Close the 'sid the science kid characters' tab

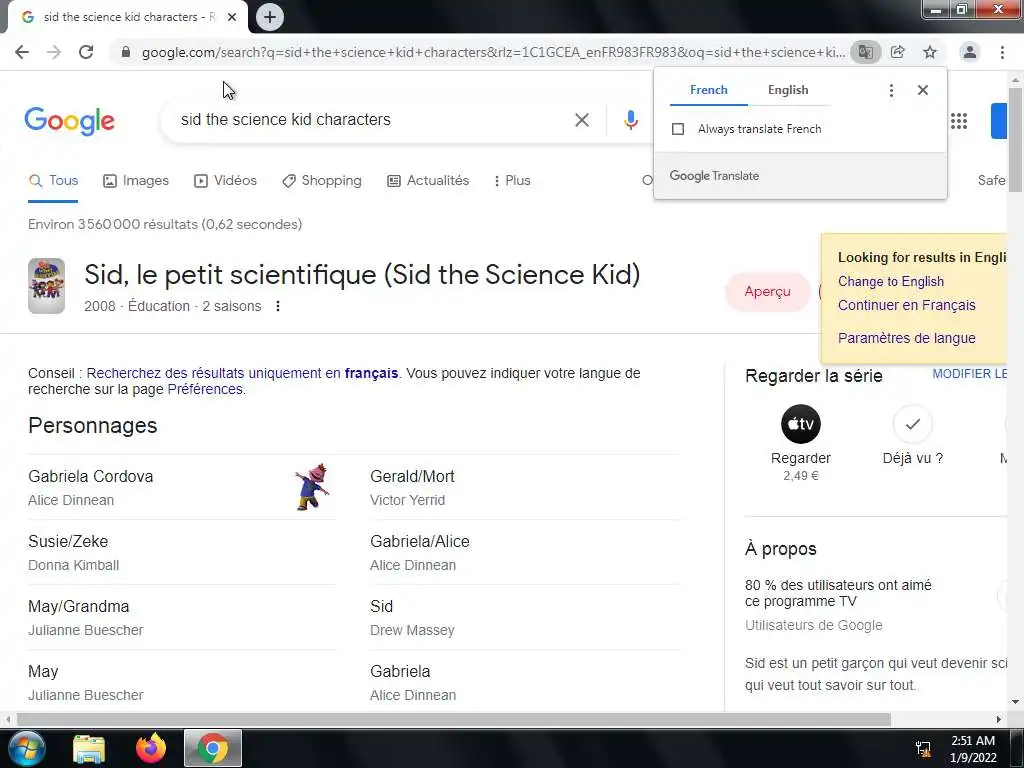(232, 17)
